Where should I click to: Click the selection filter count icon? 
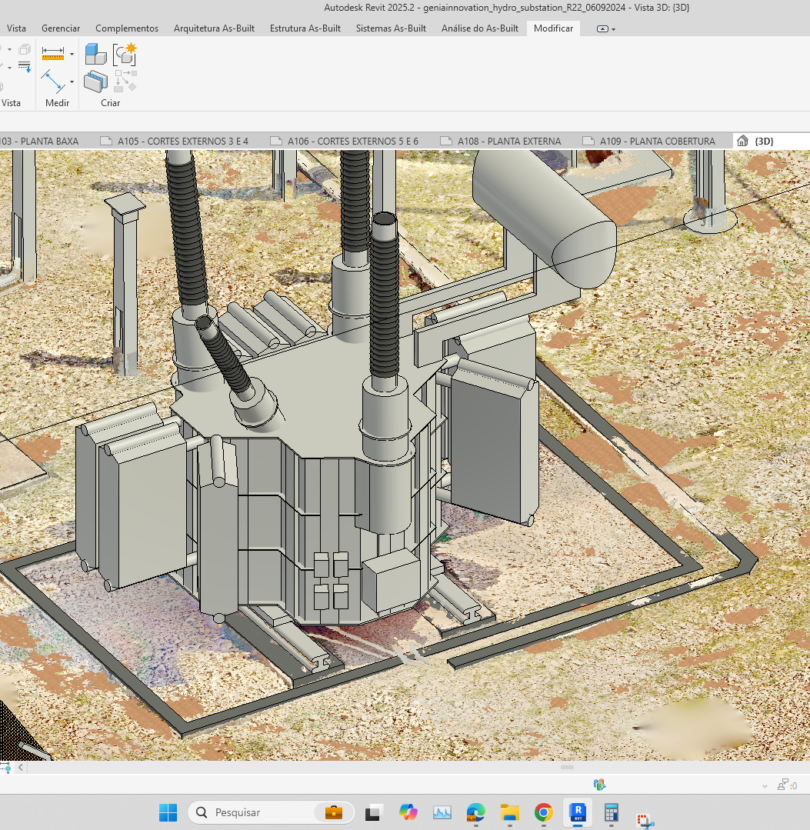point(787,785)
